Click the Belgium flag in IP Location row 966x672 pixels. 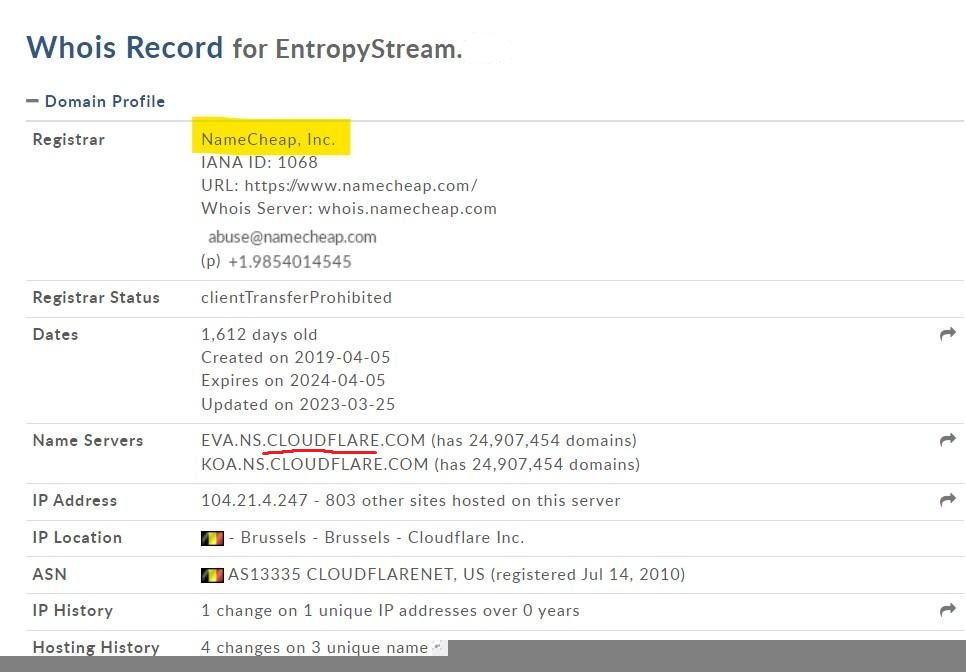pos(213,537)
